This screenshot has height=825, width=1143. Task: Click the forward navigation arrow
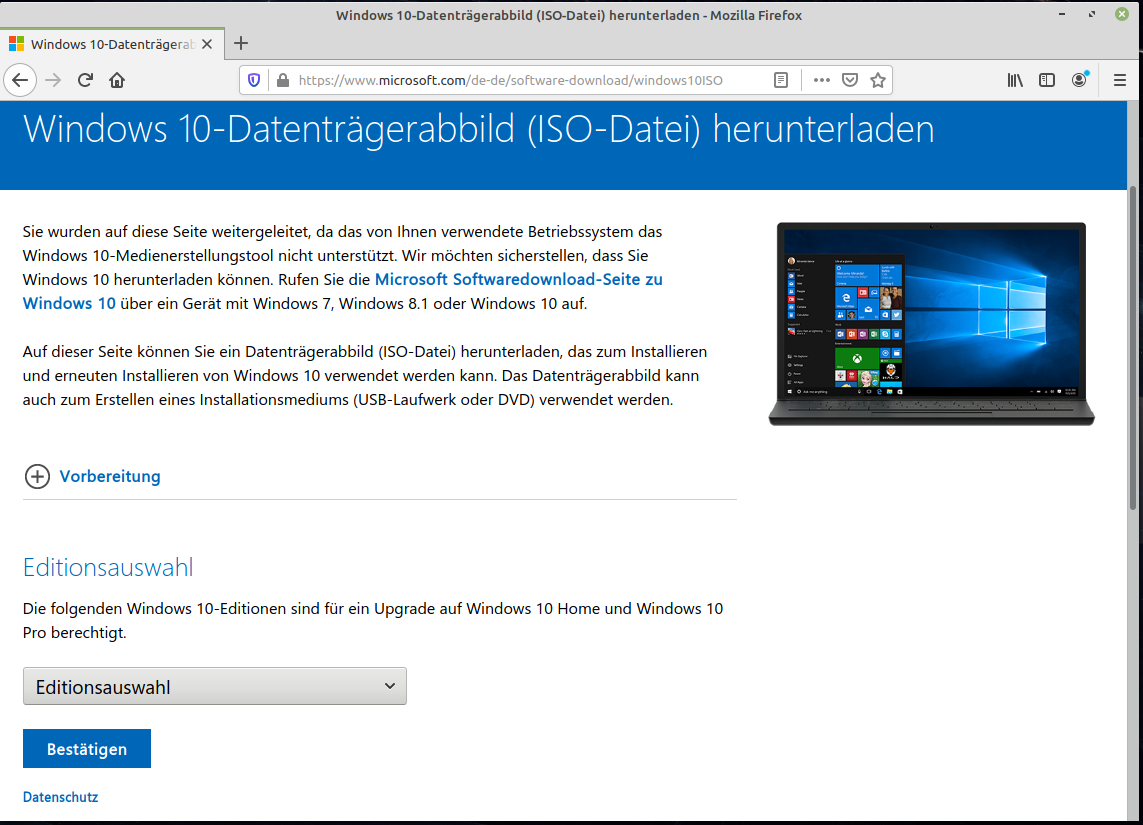click(52, 80)
